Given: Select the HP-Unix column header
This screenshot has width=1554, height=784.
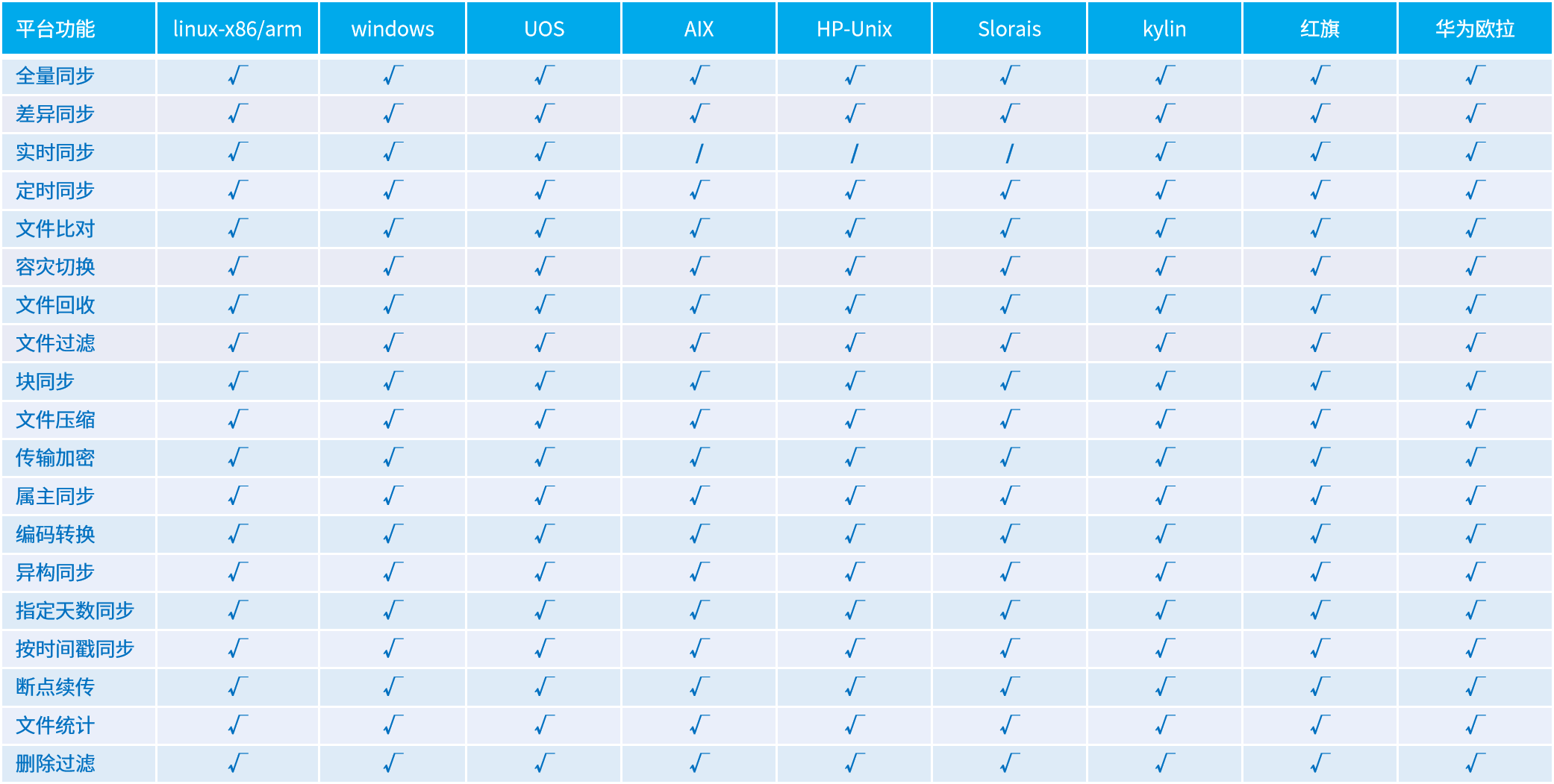Looking at the screenshot, I should (854, 28).
